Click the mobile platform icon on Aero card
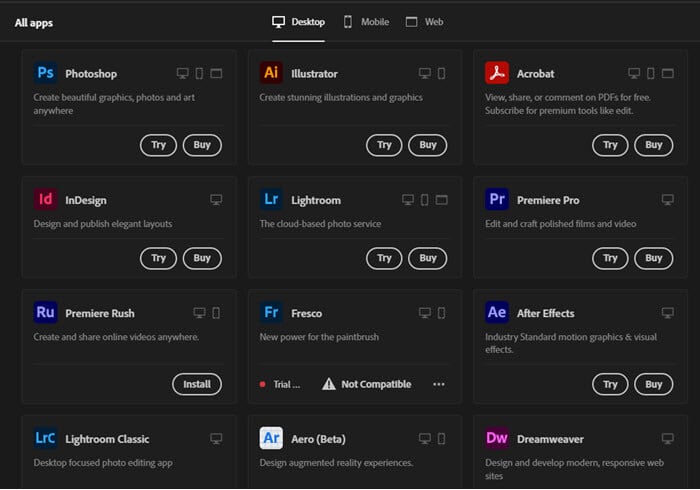Viewport: 700px width, 490px height. click(x=442, y=439)
